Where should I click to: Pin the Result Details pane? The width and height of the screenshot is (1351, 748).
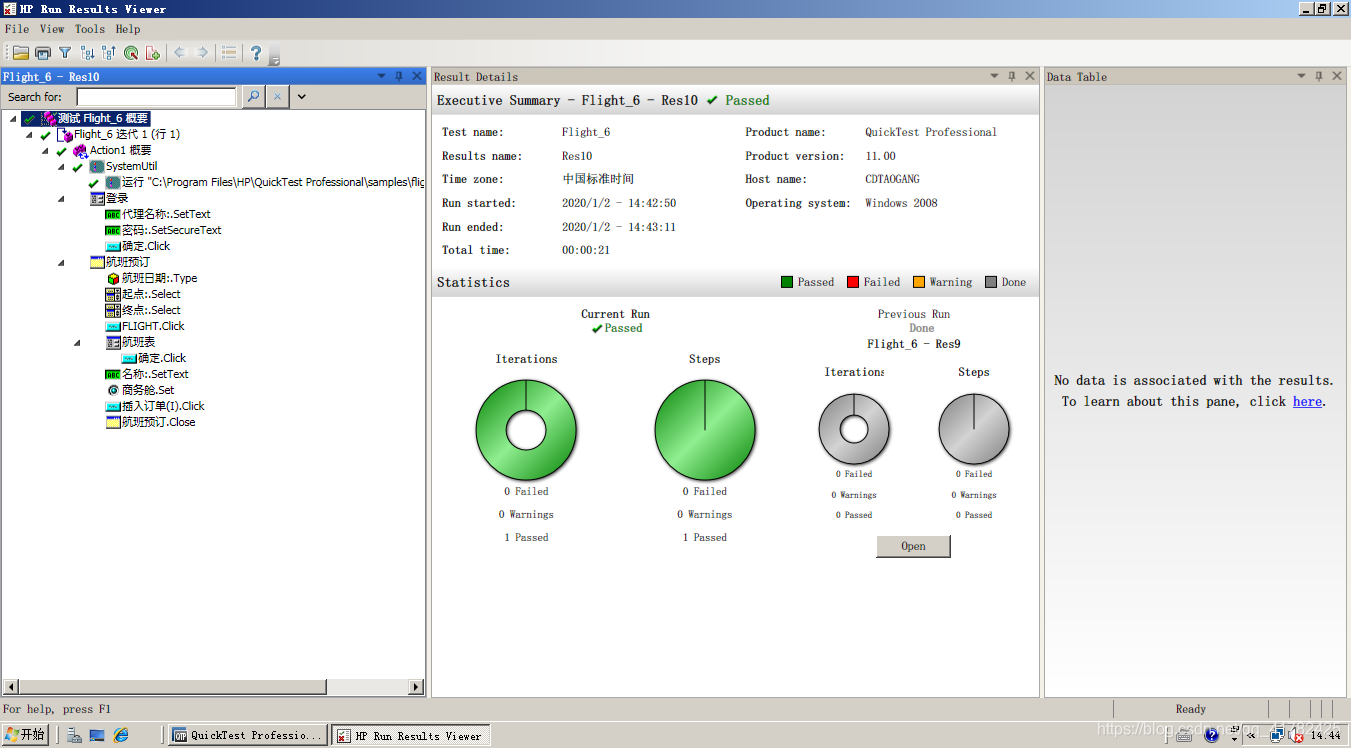click(x=1012, y=76)
